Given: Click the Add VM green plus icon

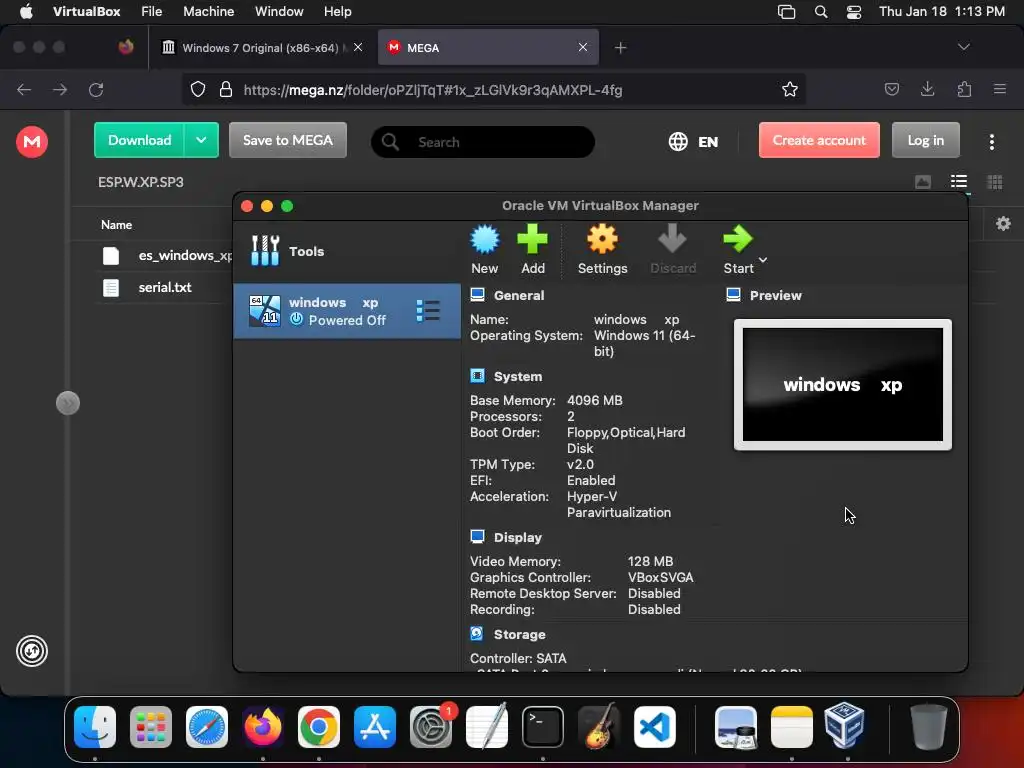Looking at the screenshot, I should click(532, 249).
